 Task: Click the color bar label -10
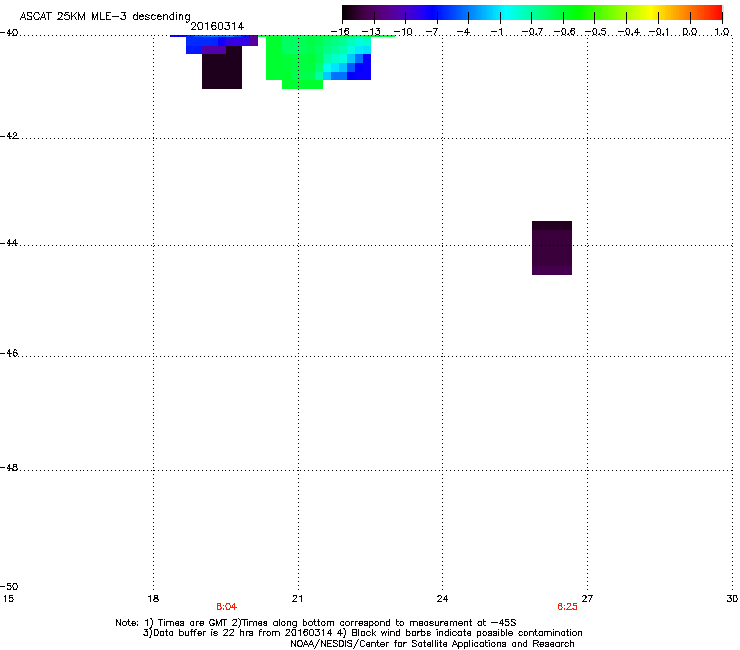(403, 32)
